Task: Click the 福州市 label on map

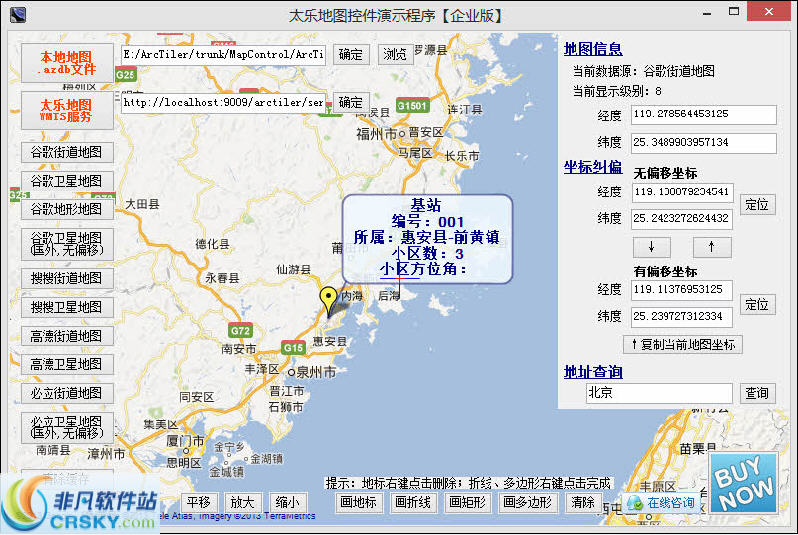Action: click(376, 134)
